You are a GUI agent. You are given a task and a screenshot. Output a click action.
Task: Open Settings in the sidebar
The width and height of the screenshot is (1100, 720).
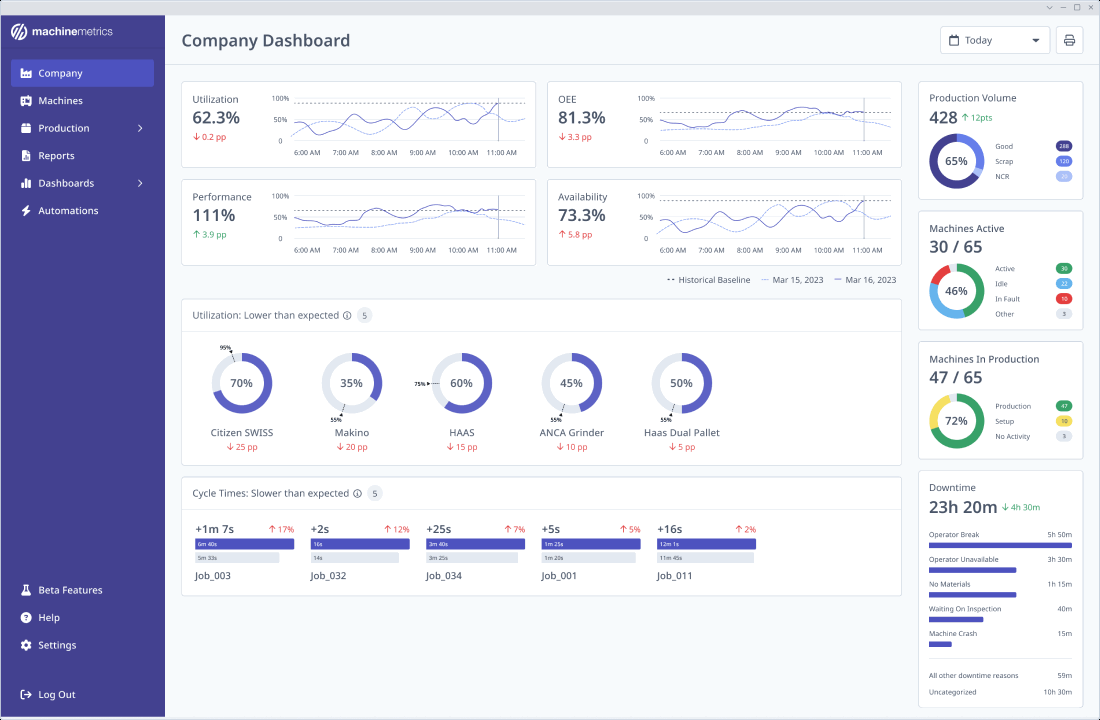(x=82, y=645)
